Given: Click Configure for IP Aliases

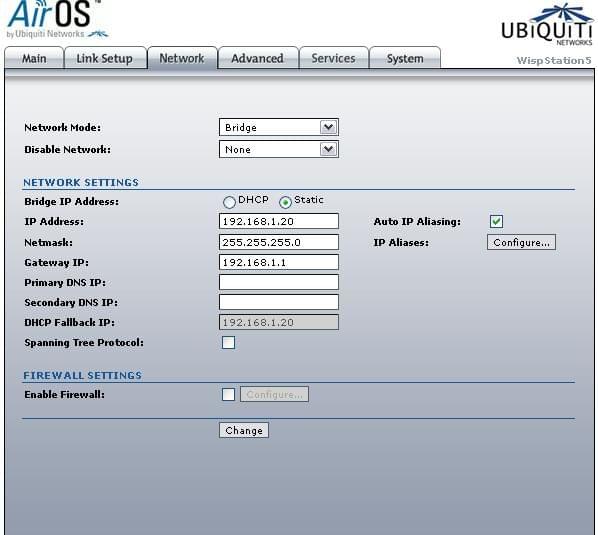Looking at the screenshot, I should click(x=521, y=242).
